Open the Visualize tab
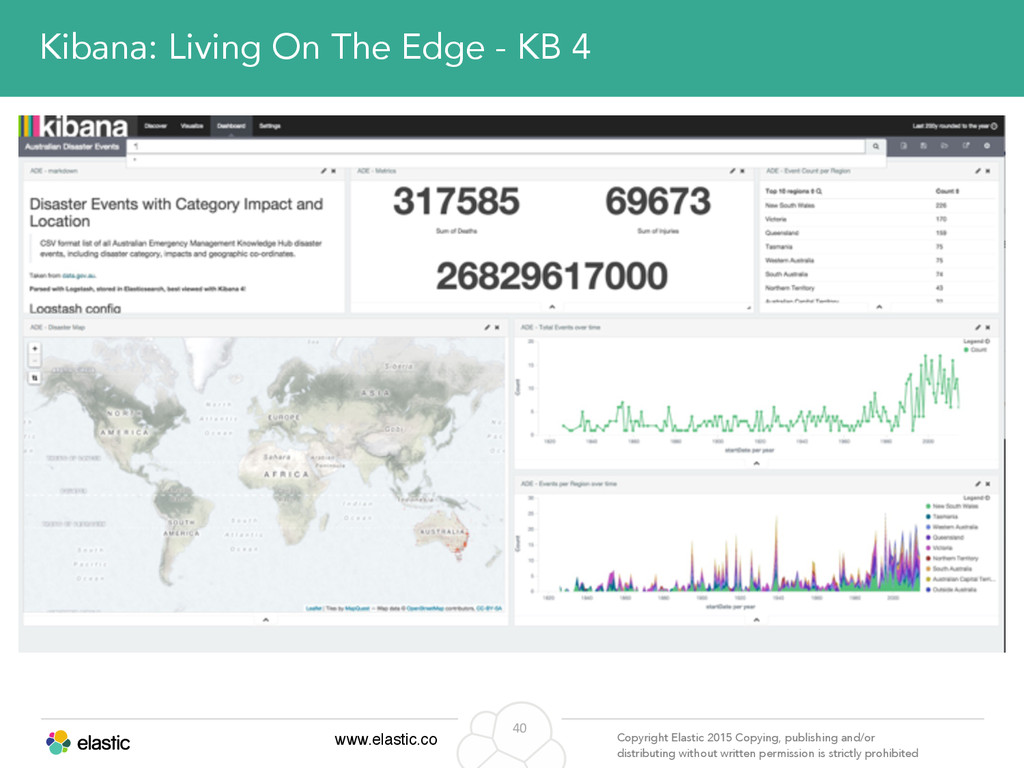The image size is (1024, 768). click(191, 126)
